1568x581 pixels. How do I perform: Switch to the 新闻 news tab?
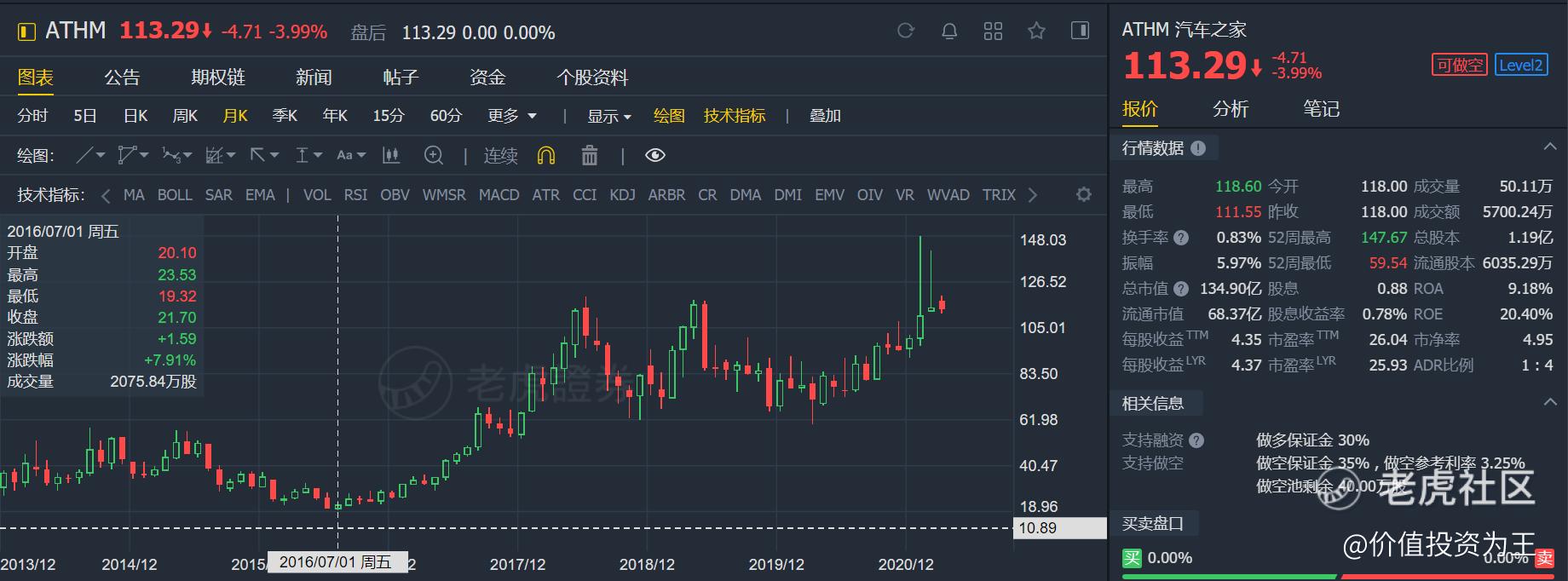coord(314,78)
